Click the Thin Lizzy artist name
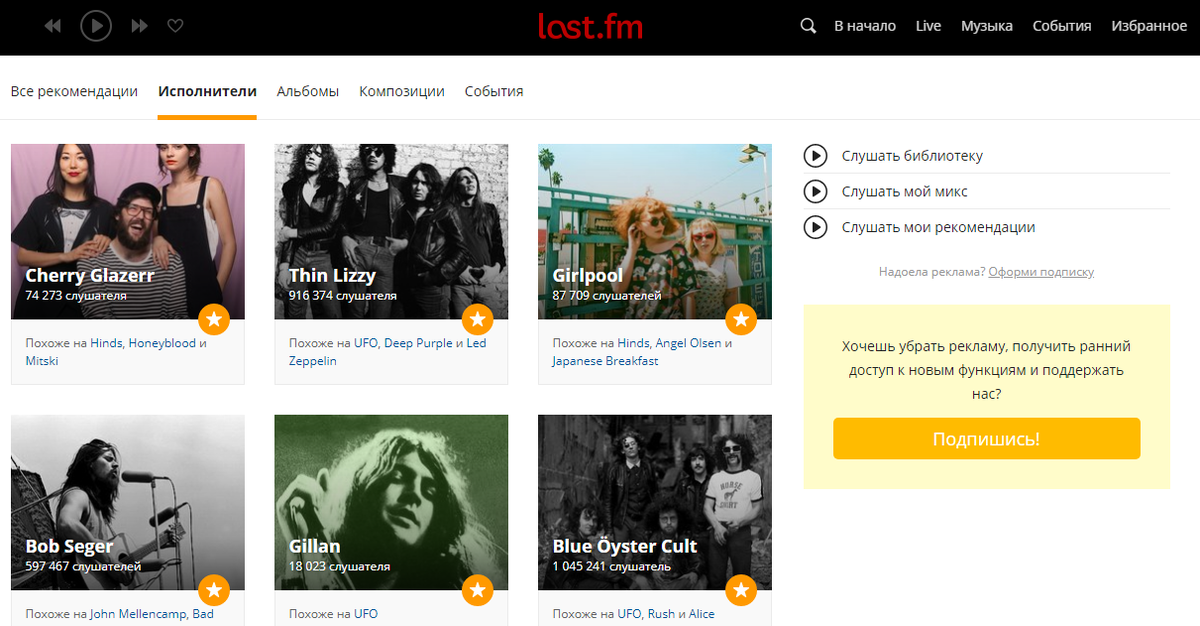The height and width of the screenshot is (626, 1200). coord(332,275)
